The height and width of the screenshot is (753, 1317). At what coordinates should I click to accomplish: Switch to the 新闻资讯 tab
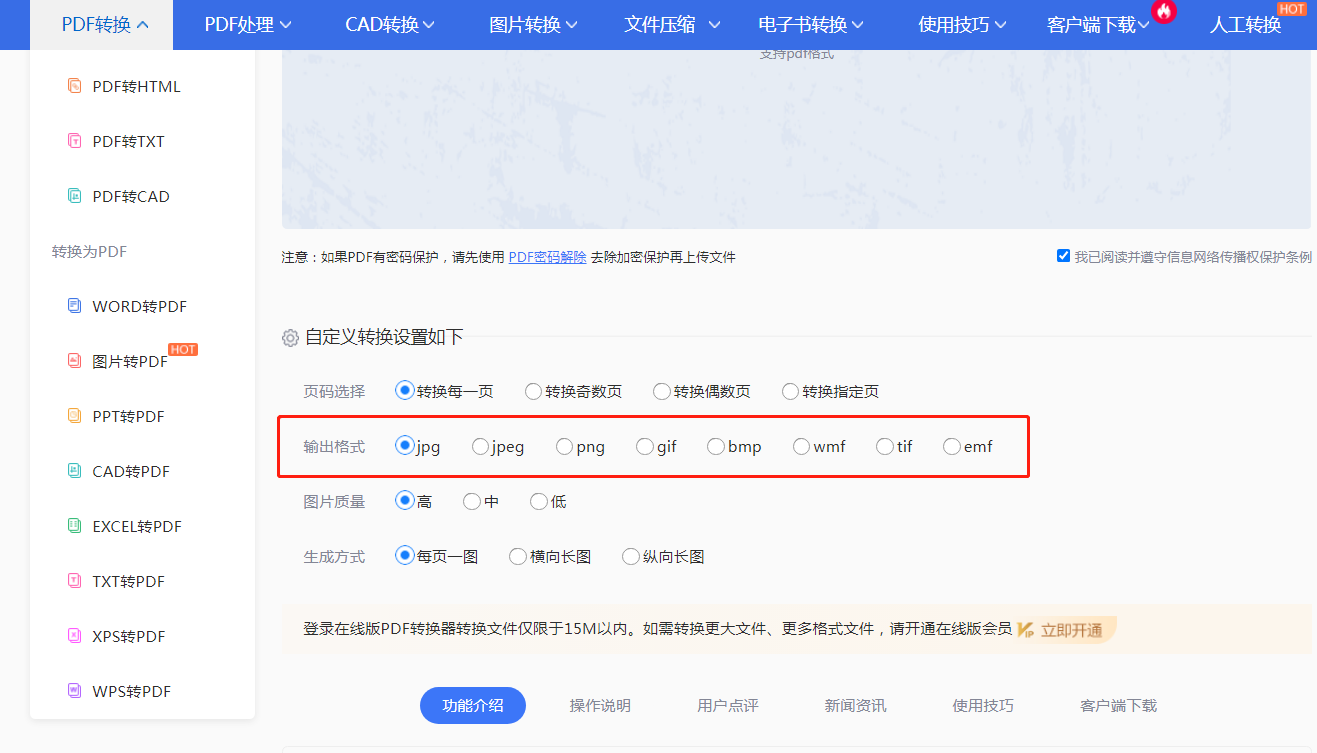855,706
